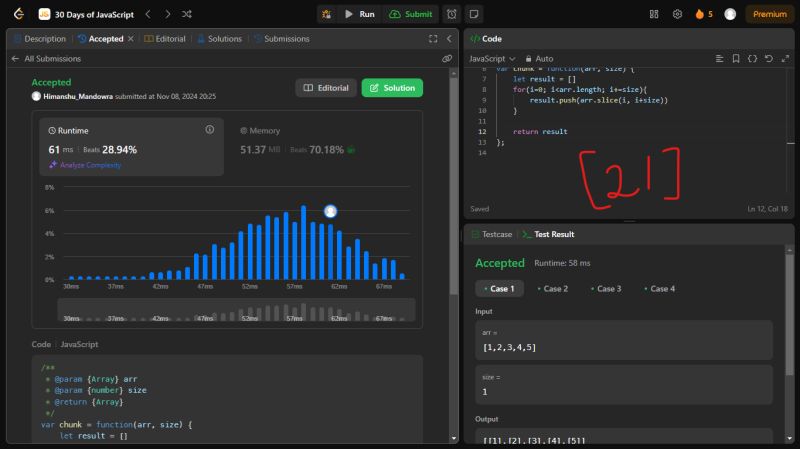Image resolution: width=800 pixels, height=449 pixels.
Task: Select Case 2
Action: [553, 289]
